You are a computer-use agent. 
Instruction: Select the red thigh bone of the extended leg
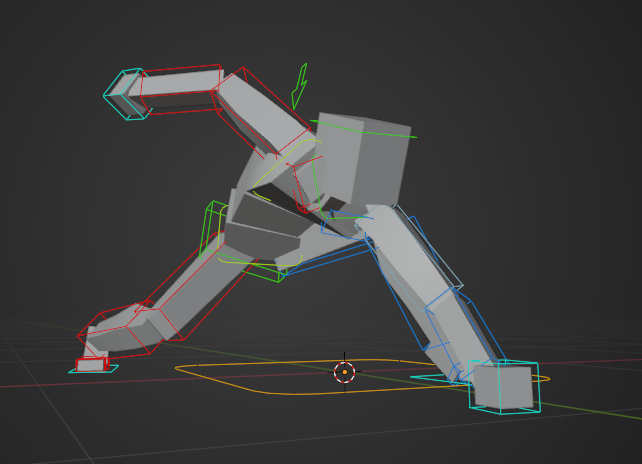coord(201,287)
